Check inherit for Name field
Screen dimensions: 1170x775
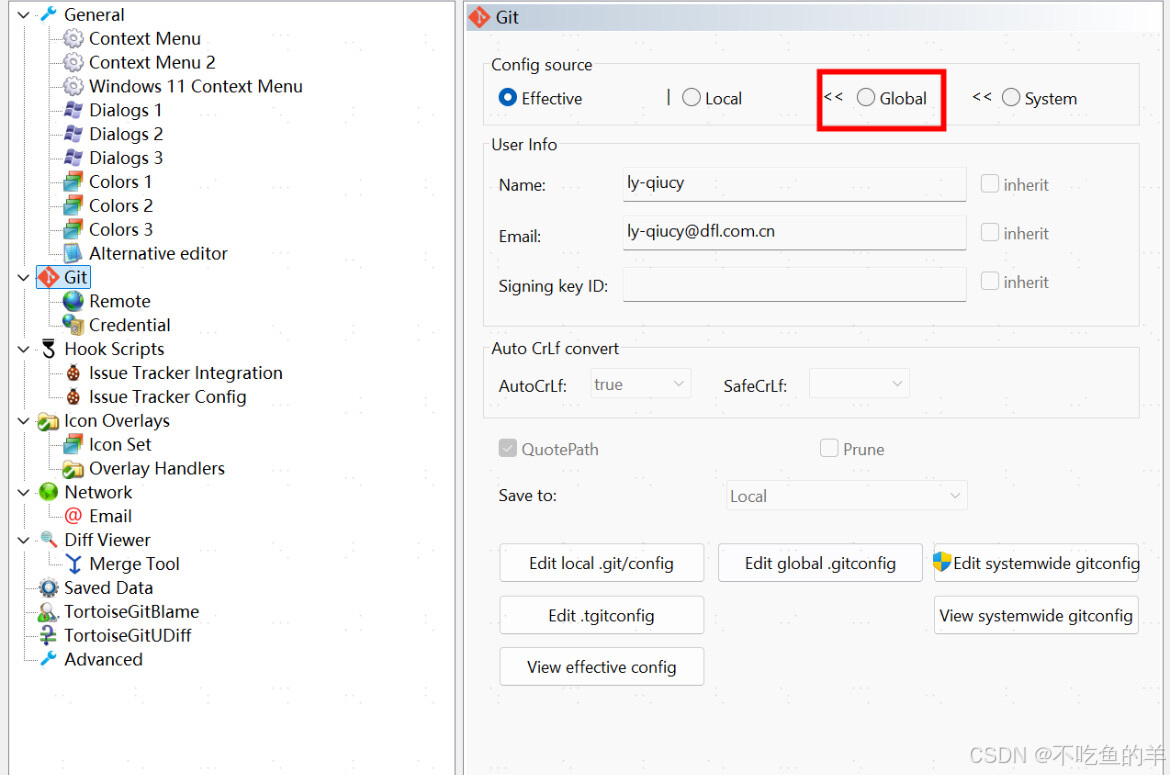click(x=989, y=183)
